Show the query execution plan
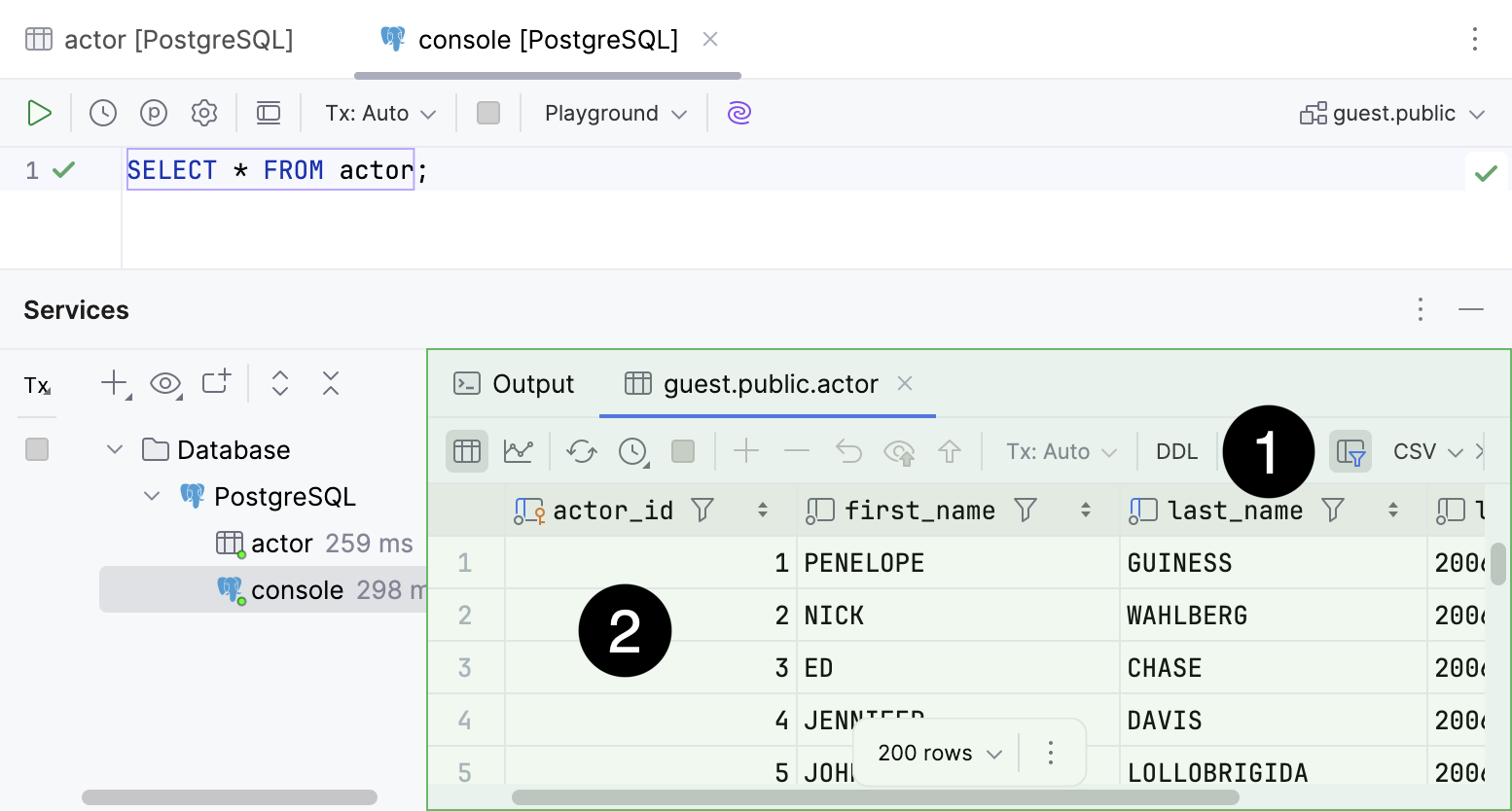Screen dimensions: 1512x811 [154, 113]
